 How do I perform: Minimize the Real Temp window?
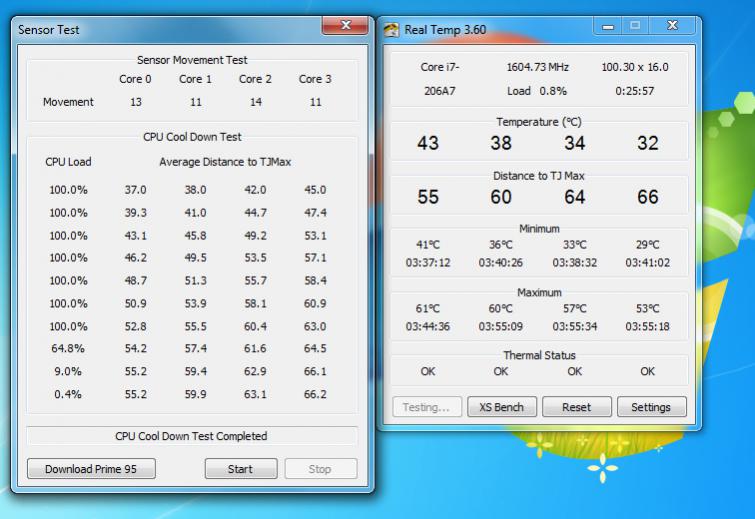pyautogui.click(x=608, y=25)
